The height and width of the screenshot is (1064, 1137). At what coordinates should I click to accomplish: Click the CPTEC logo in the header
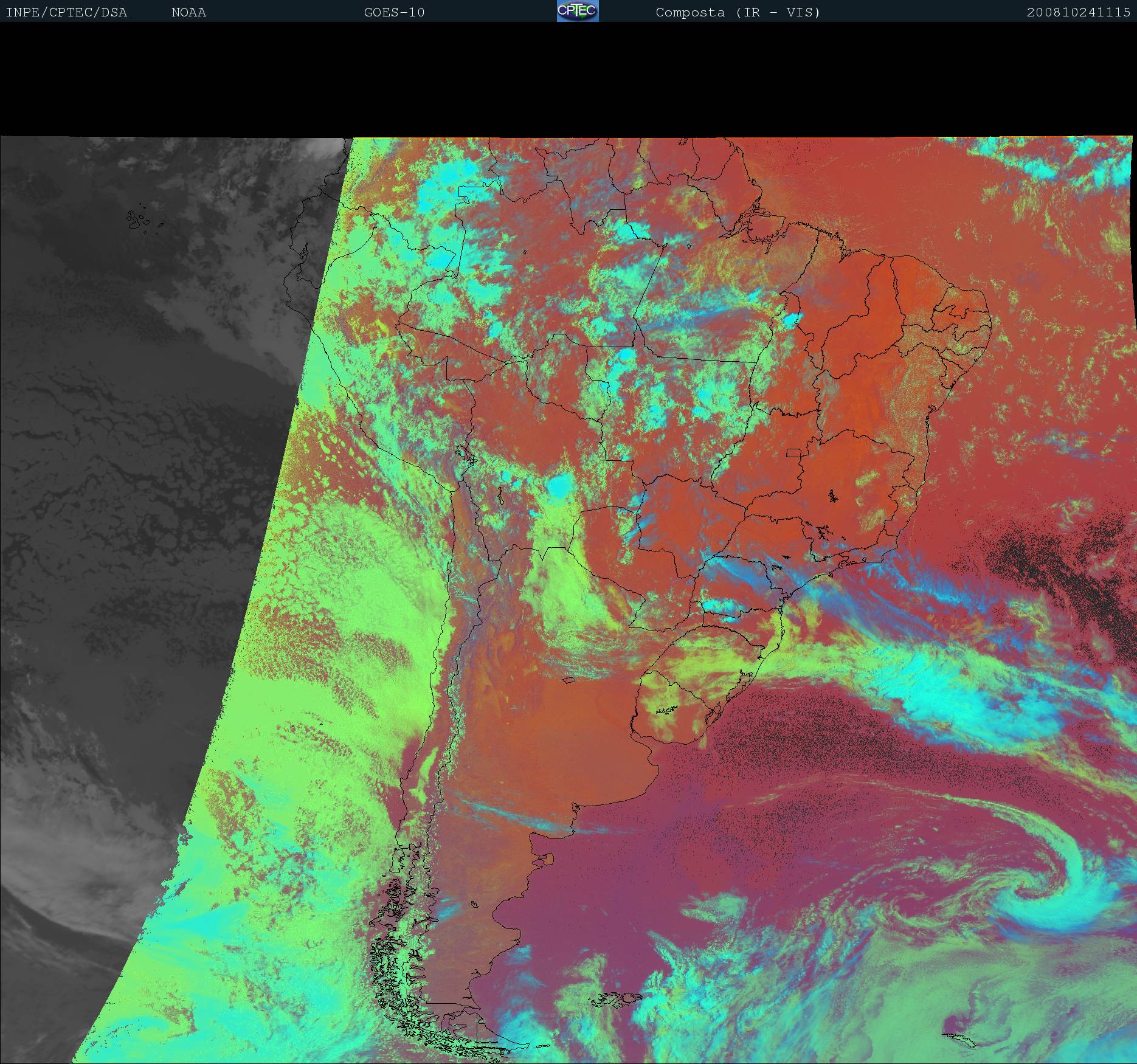tap(577, 11)
